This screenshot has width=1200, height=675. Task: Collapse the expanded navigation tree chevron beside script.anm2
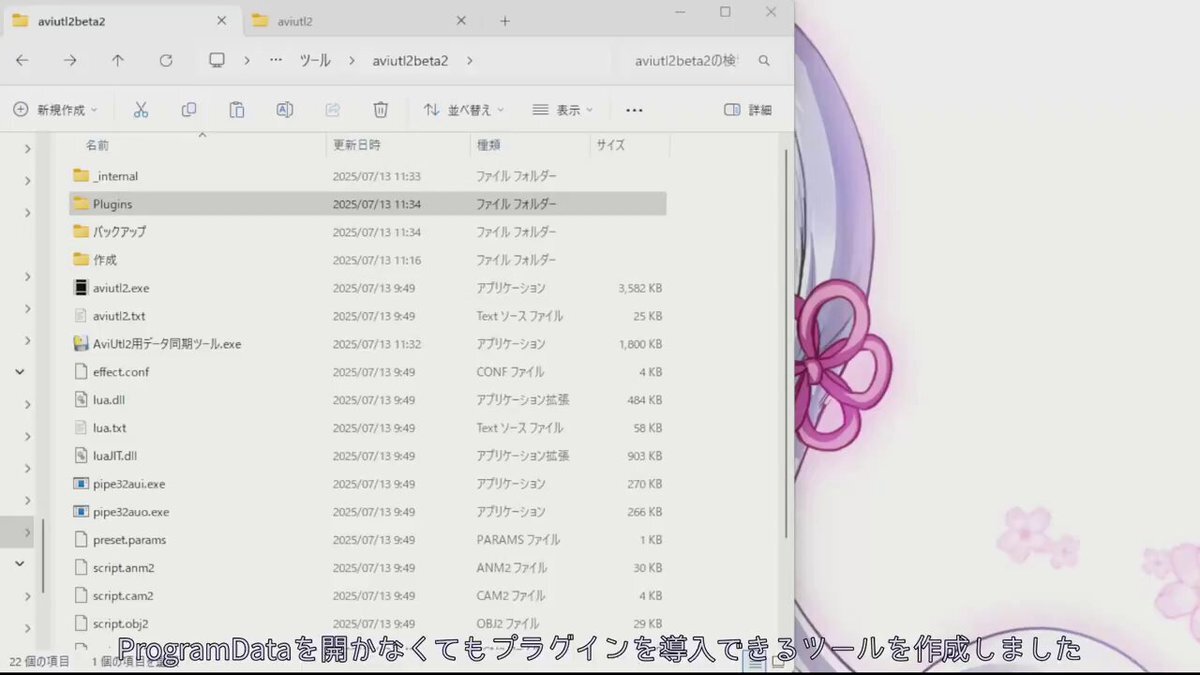point(20,564)
